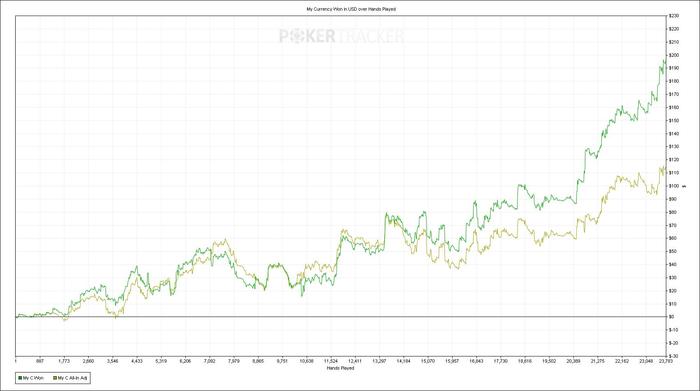The height and width of the screenshot is (391, 700).
Task: Click the $230 y-axis label
Action: [673, 16]
